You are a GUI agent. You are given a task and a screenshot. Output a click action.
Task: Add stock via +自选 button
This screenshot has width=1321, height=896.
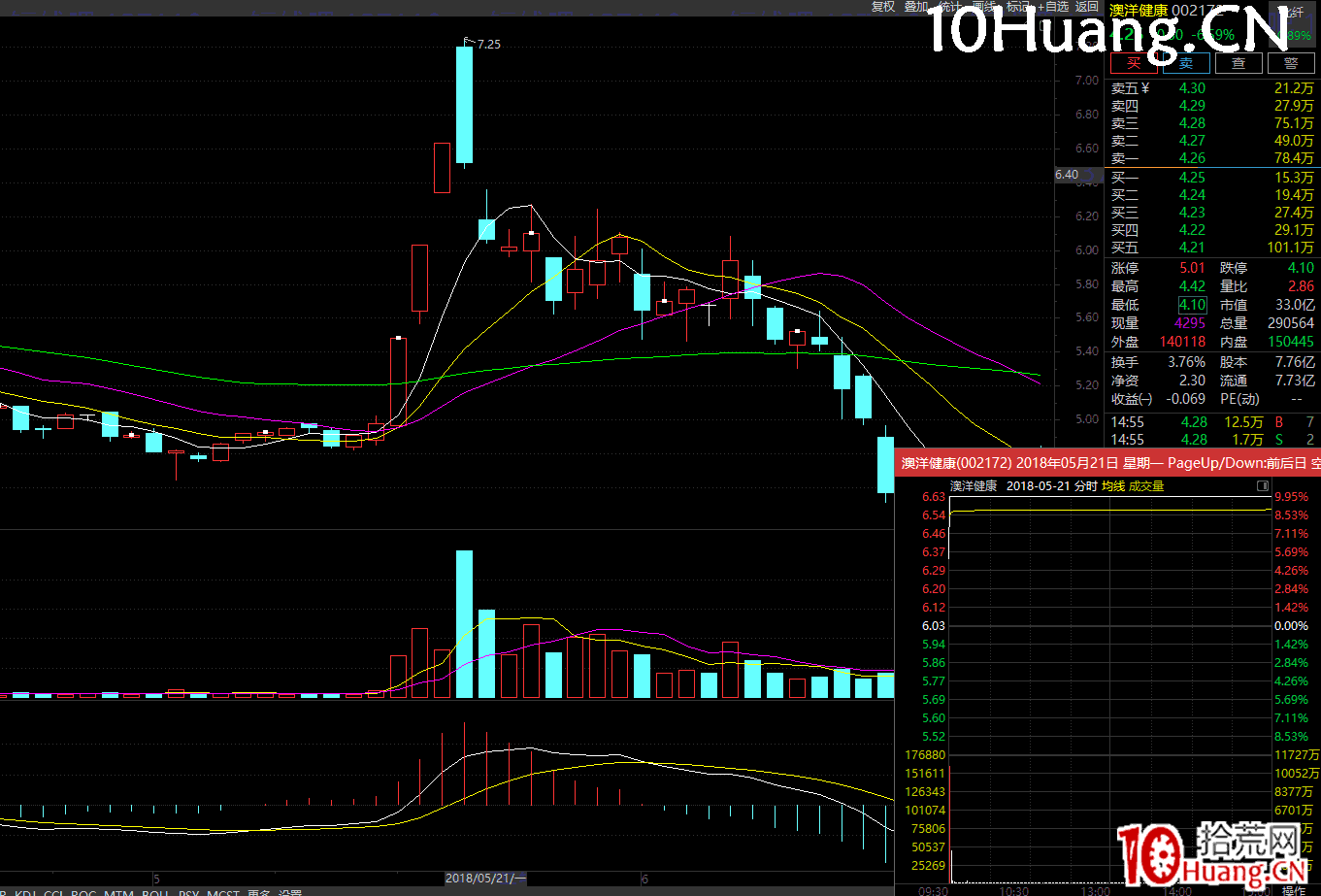pyautogui.click(x=1052, y=6)
